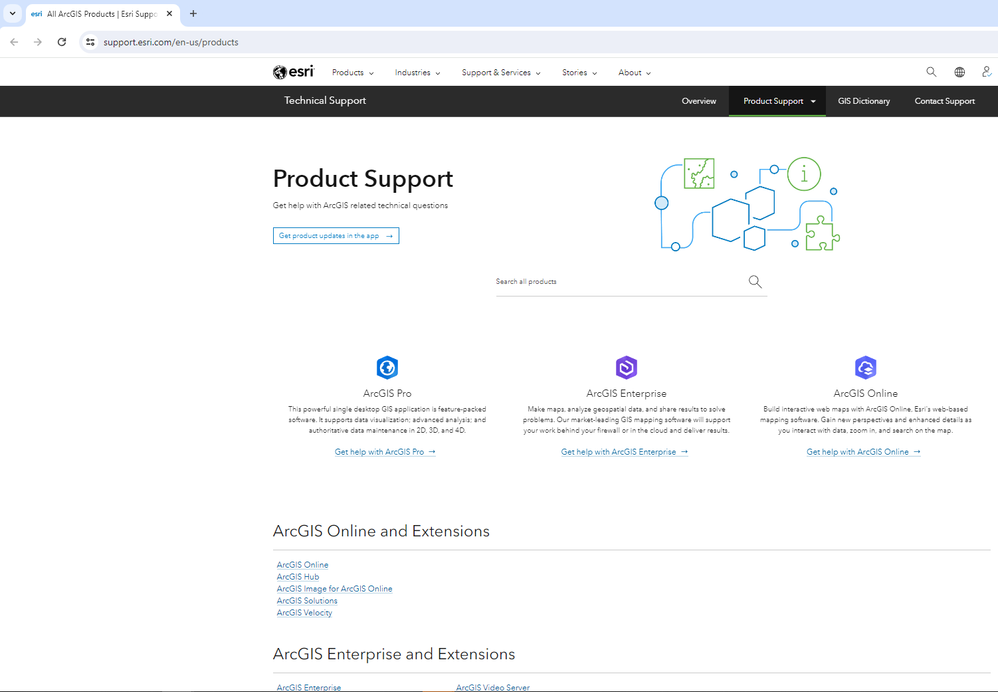Image resolution: width=998 pixels, height=692 pixels.
Task: Select the All ArcGIS Products browser tab
Action: [x=102, y=13]
